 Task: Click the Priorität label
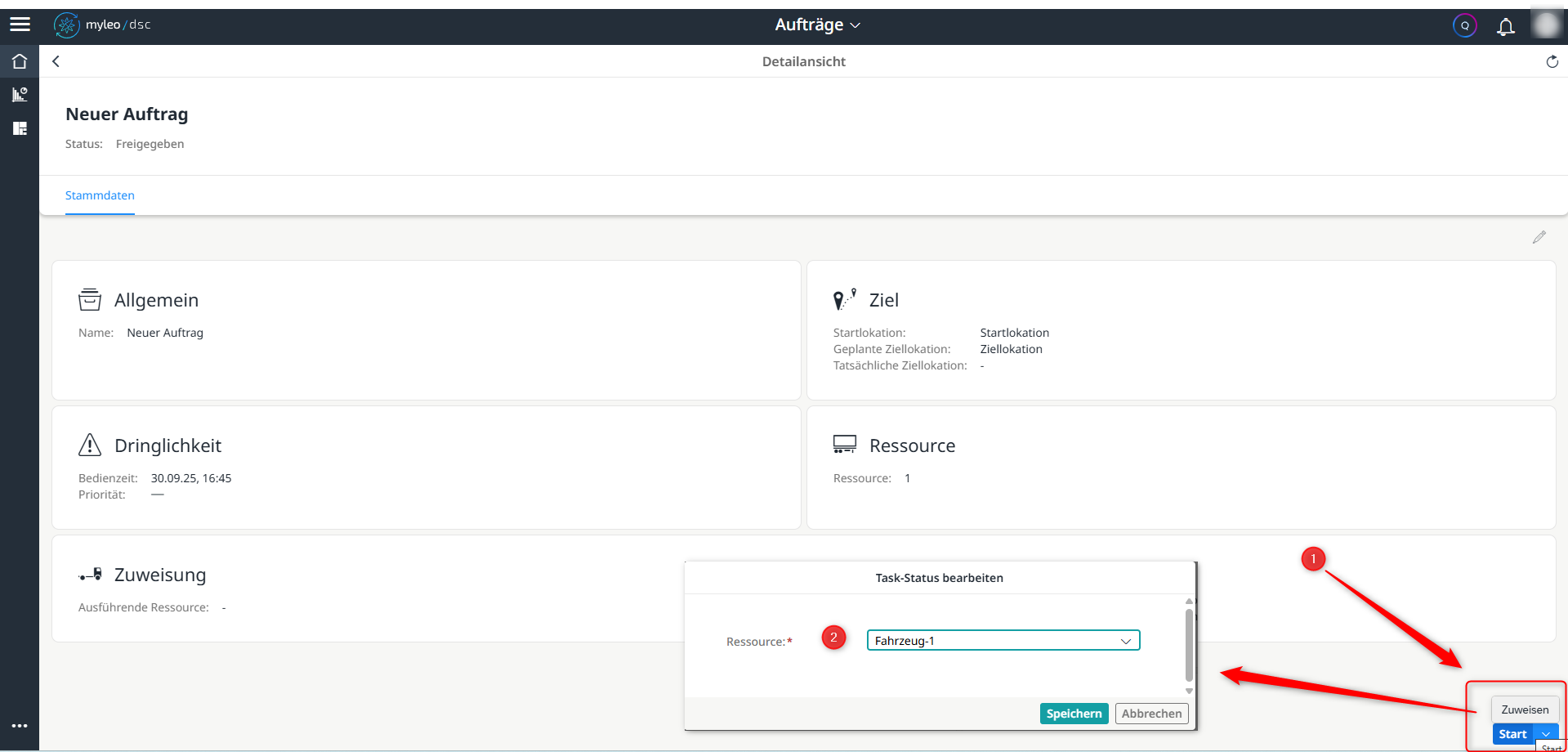coord(102,495)
